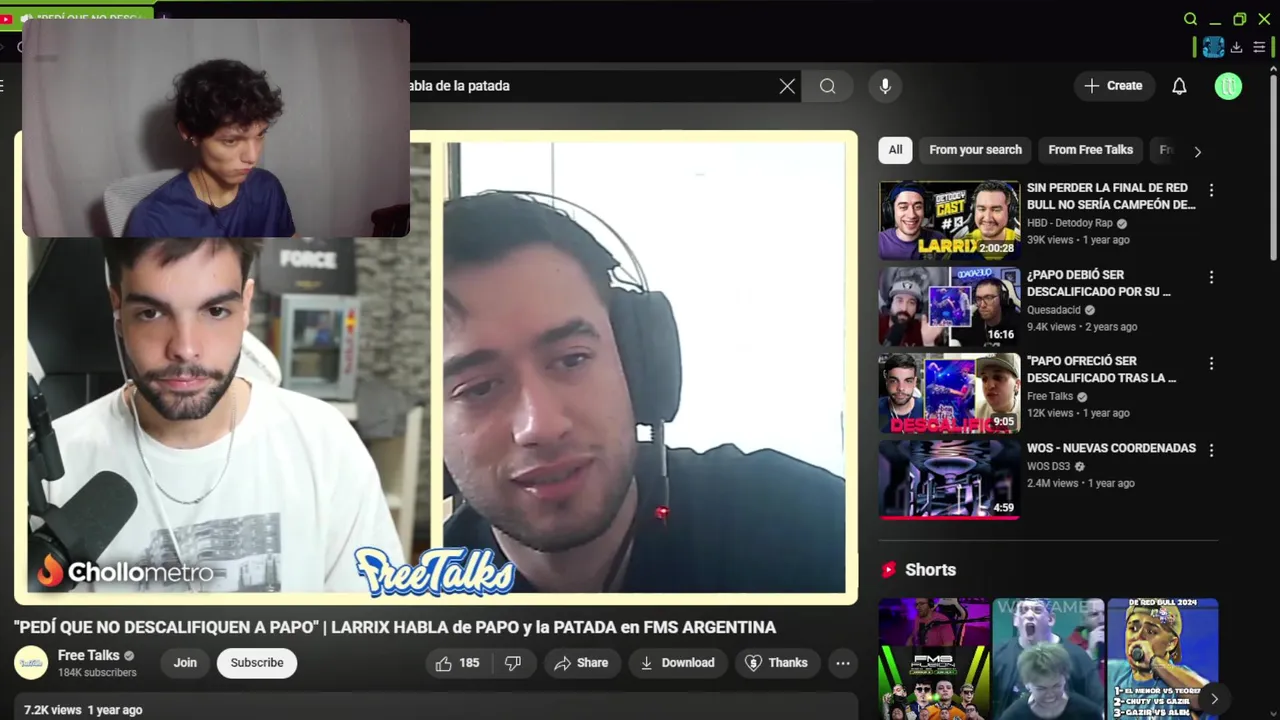This screenshot has height=720, width=1280.
Task: Open more actions three-dot menu below video
Action: pos(843,663)
